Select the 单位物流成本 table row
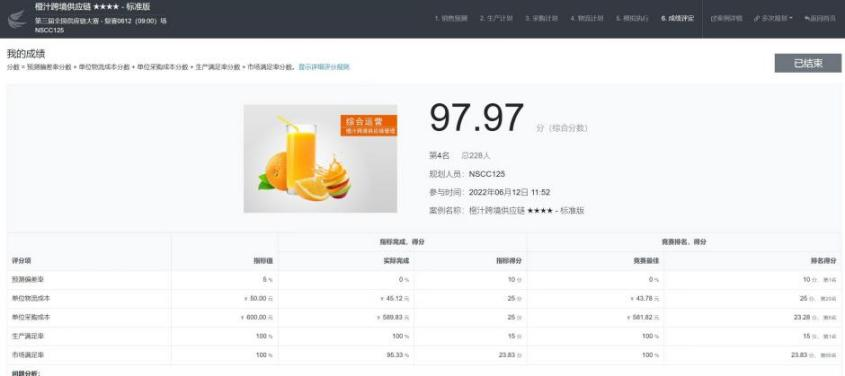 click(424, 298)
